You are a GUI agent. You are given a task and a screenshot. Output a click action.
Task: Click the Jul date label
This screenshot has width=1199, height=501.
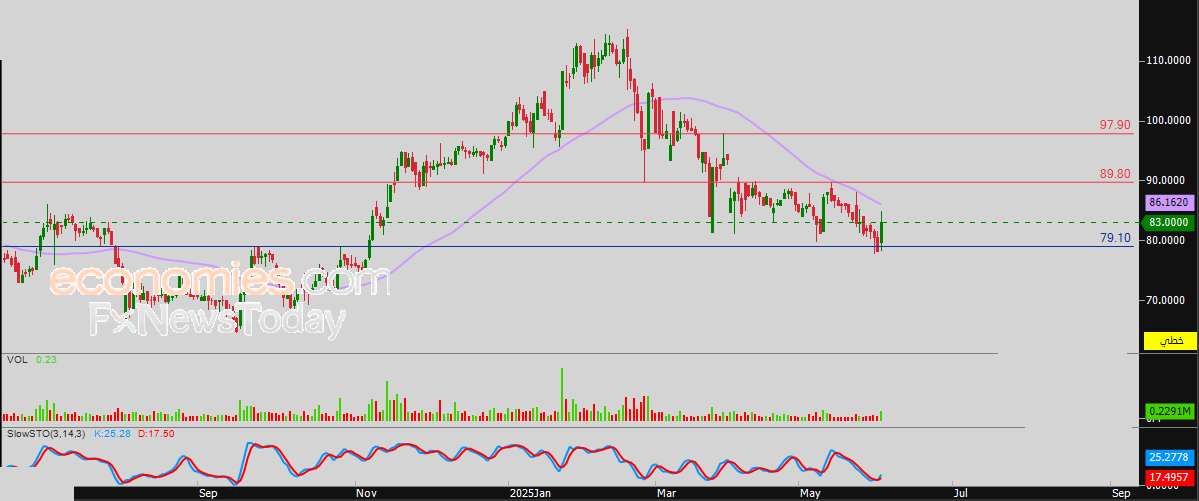pyautogui.click(x=960, y=493)
